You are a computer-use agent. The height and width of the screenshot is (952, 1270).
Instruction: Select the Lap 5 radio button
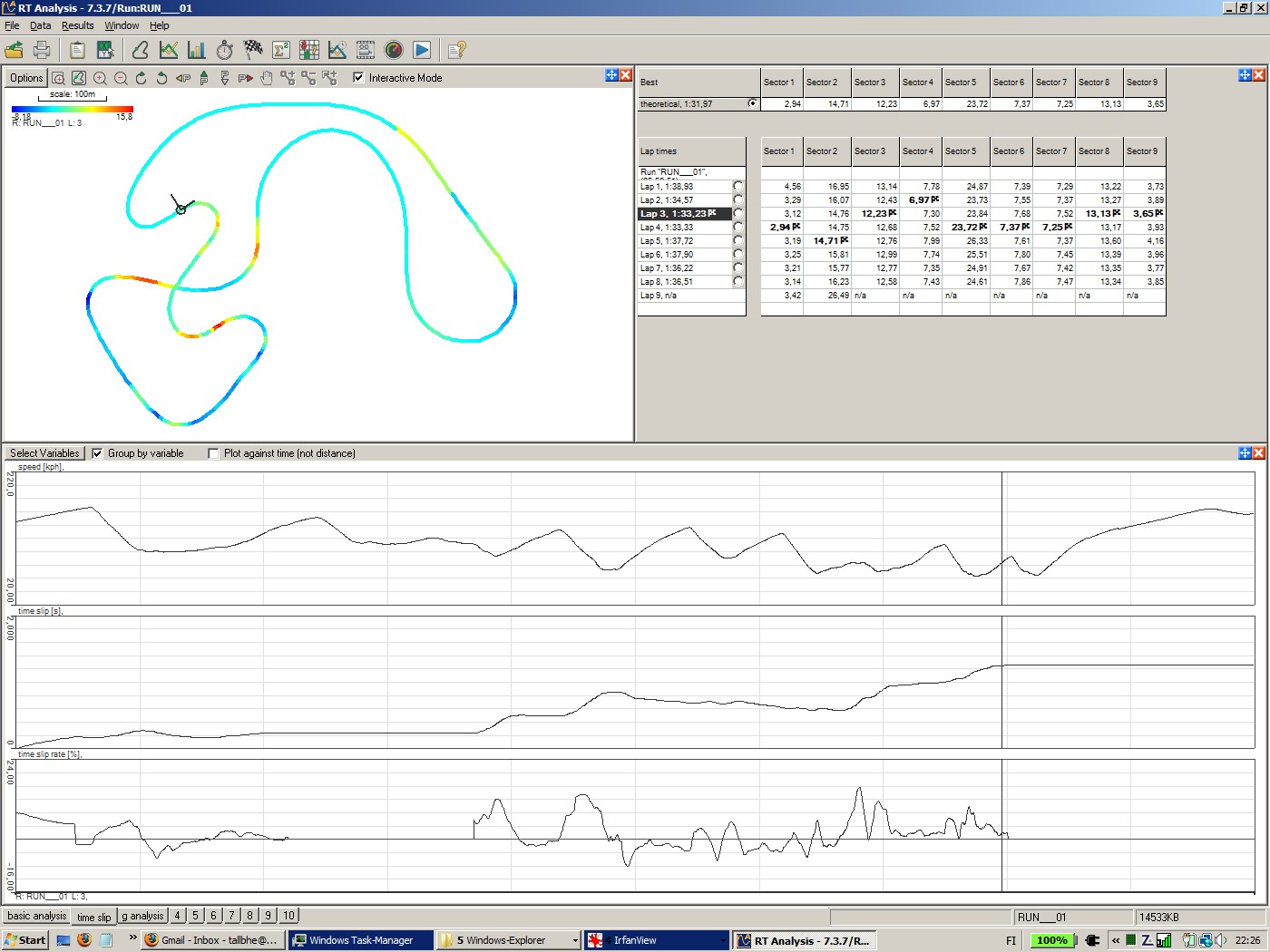click(738, 240)
